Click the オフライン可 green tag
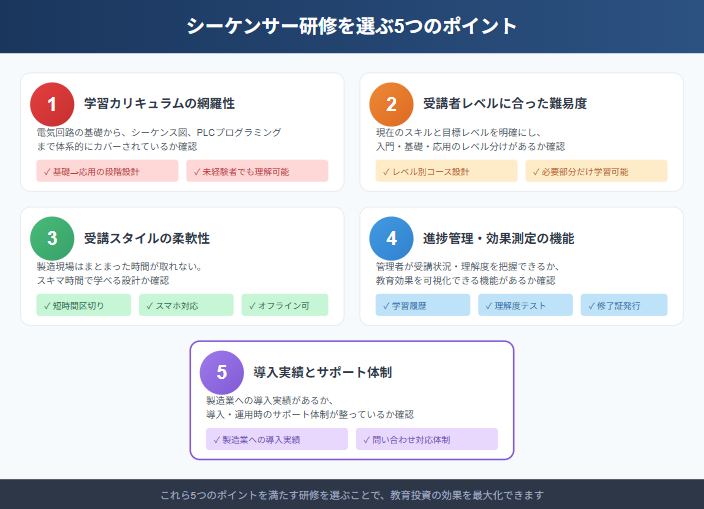This screenshot has height=509, width=704. 284,305
